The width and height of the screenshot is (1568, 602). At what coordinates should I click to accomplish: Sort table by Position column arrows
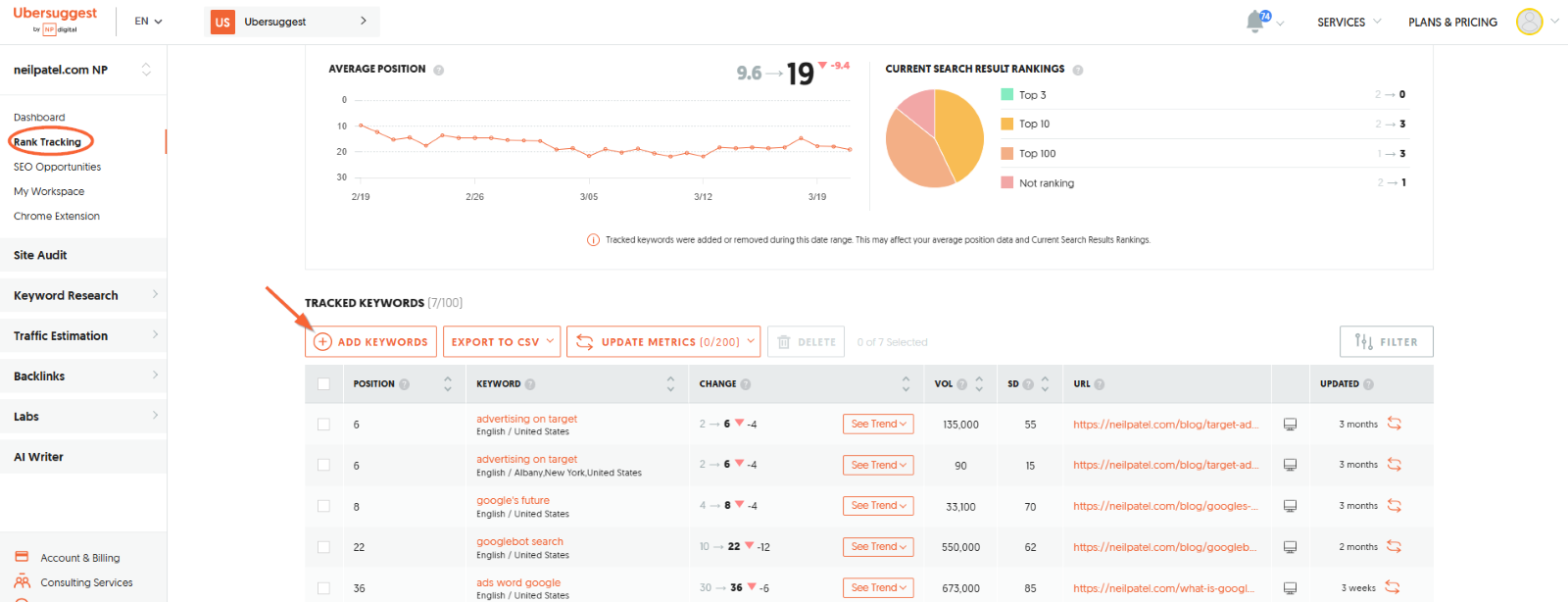(448, 384)
